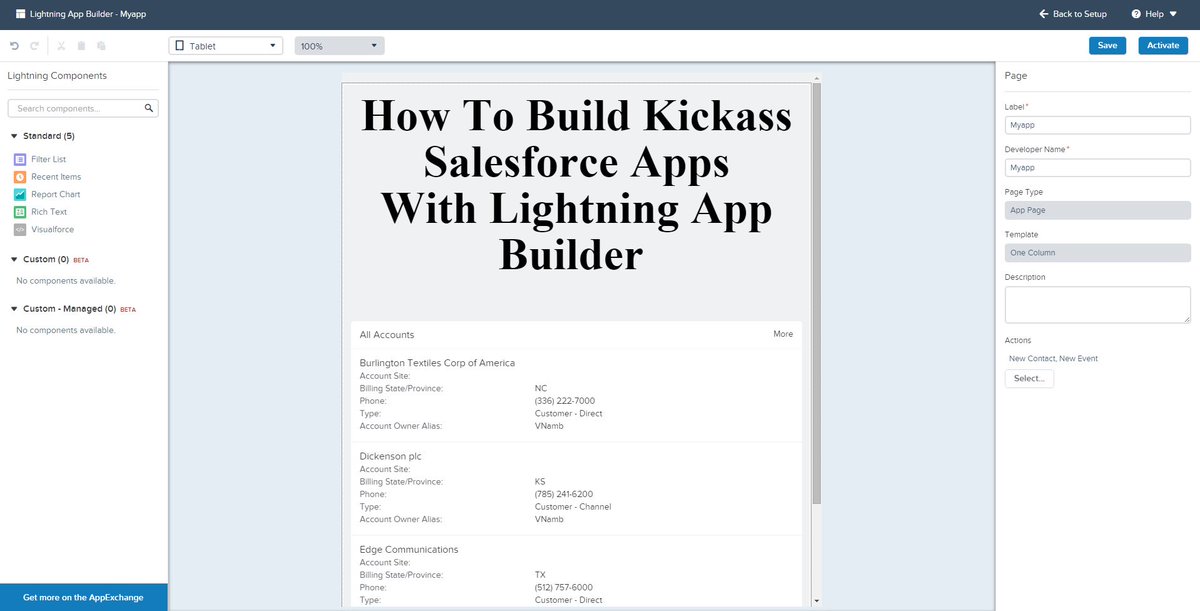
Task: Click the Label input field
Action: pyautogui.click(x=1097, y=125)
